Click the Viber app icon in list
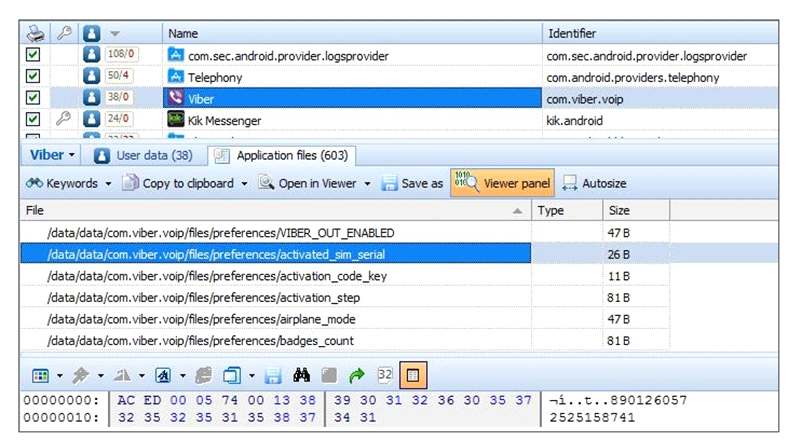Screen dimensions: 788x441 coord(176,99)
